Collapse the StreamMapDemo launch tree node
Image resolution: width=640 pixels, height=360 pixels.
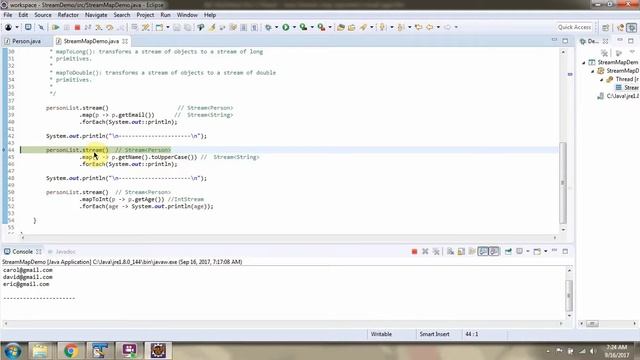584,62
